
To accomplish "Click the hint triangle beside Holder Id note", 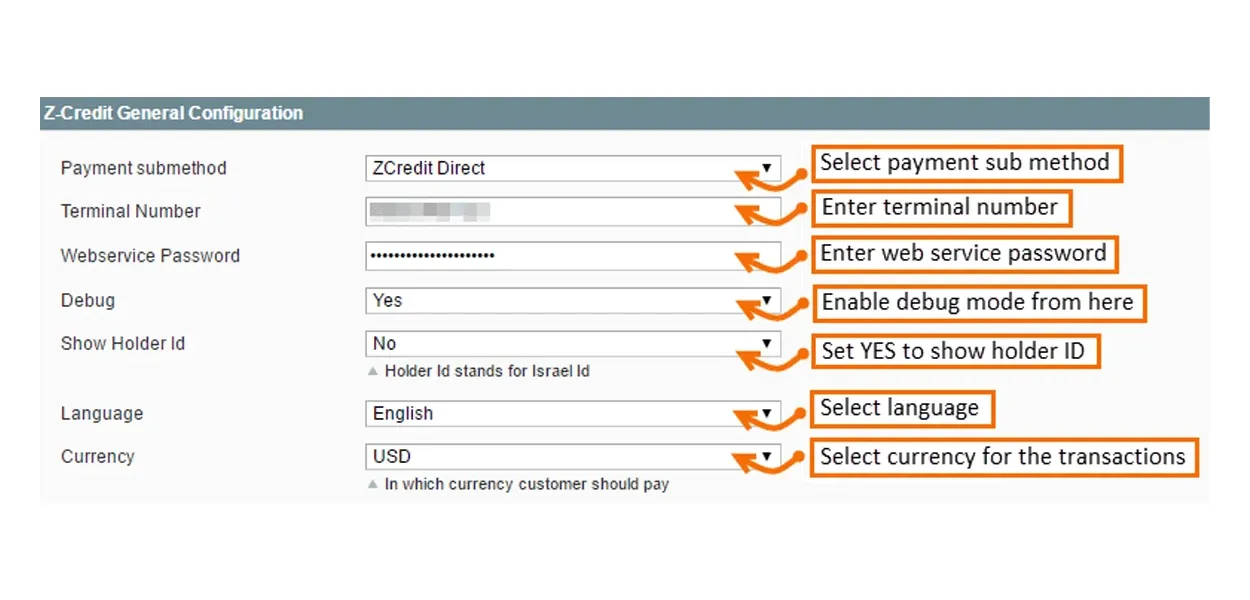I will coord(373,371).
